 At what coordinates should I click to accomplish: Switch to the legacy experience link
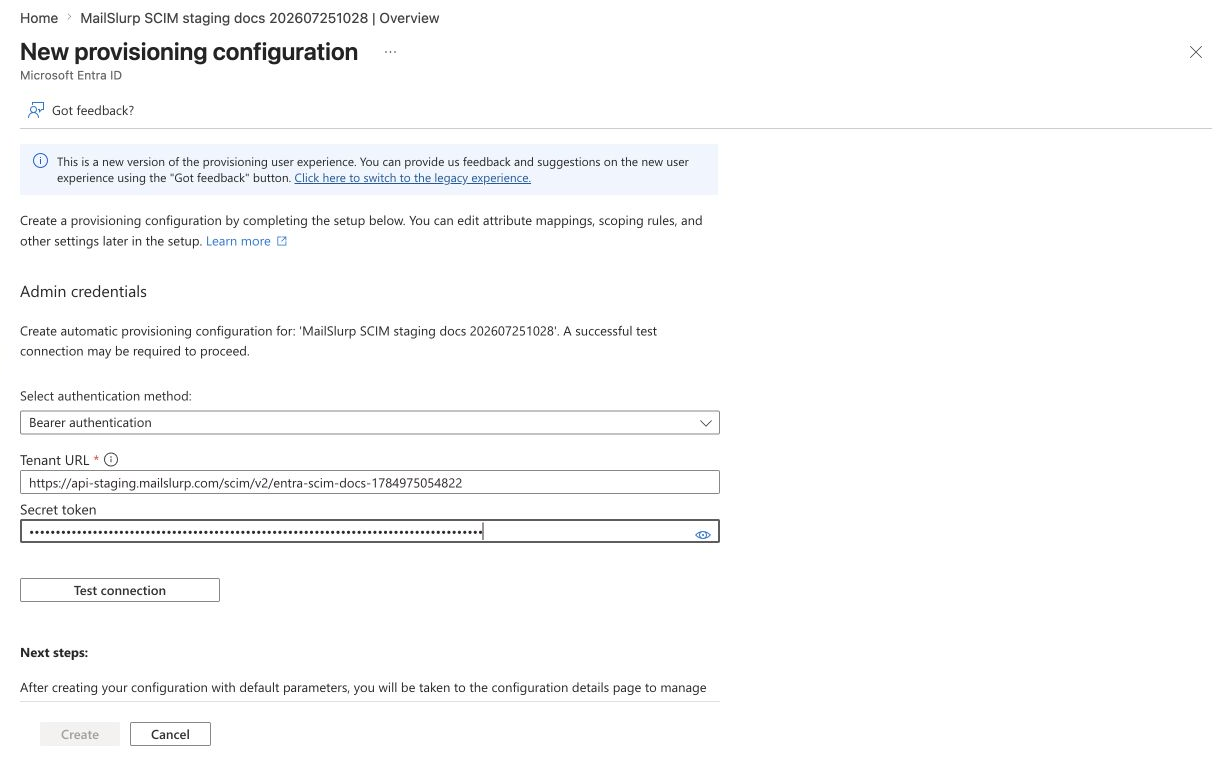tap(412, 178)
